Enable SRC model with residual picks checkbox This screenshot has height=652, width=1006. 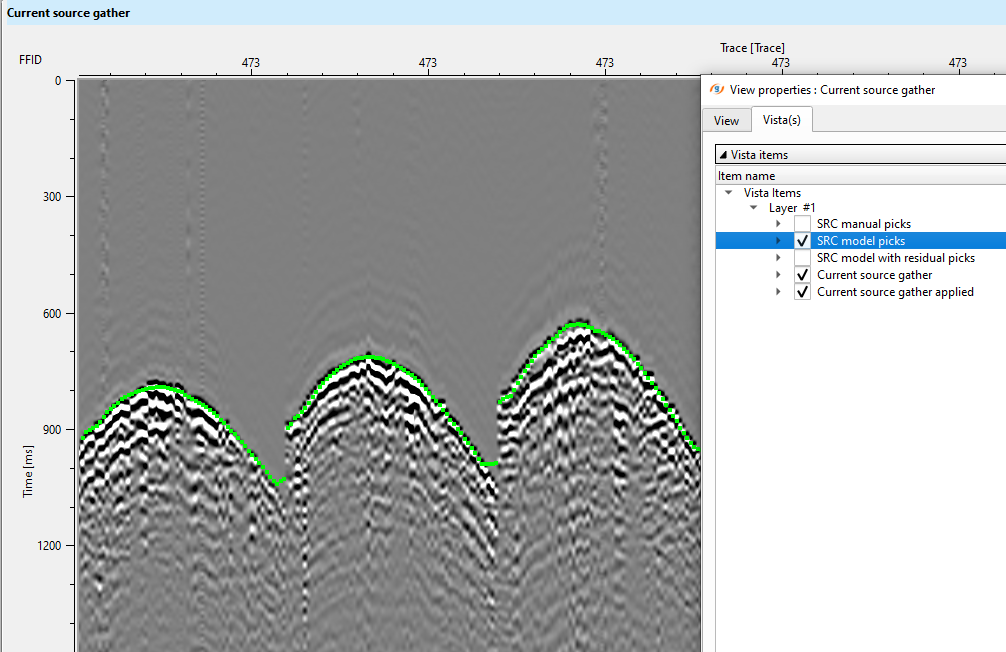coord(802,258)
